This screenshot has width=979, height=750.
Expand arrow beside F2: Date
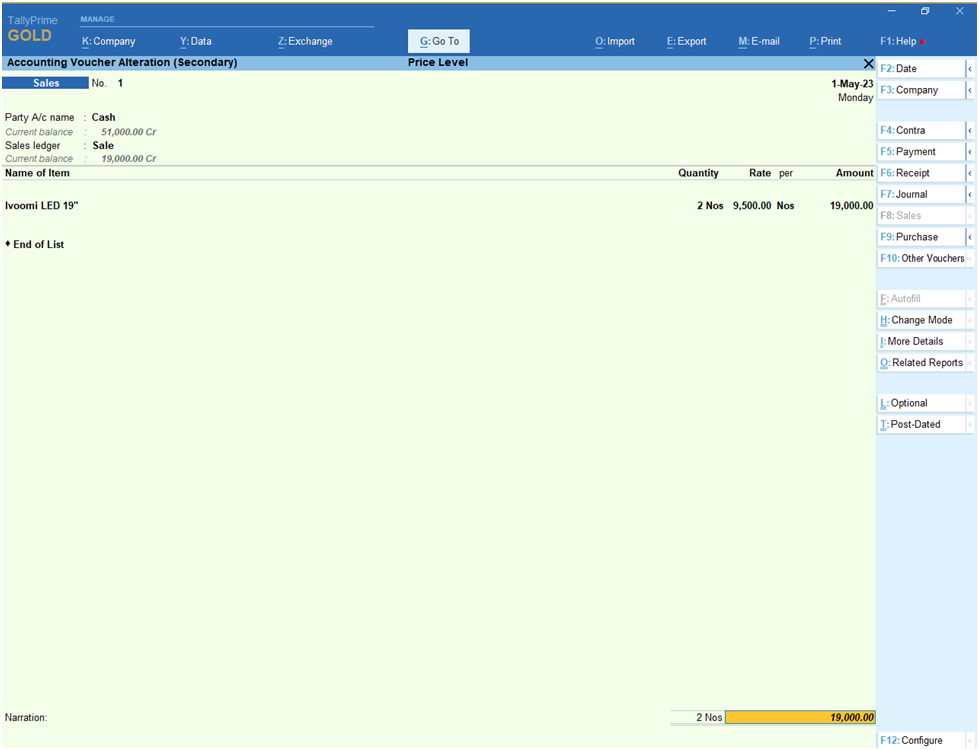pyautogui.click(x=970, y=69)
